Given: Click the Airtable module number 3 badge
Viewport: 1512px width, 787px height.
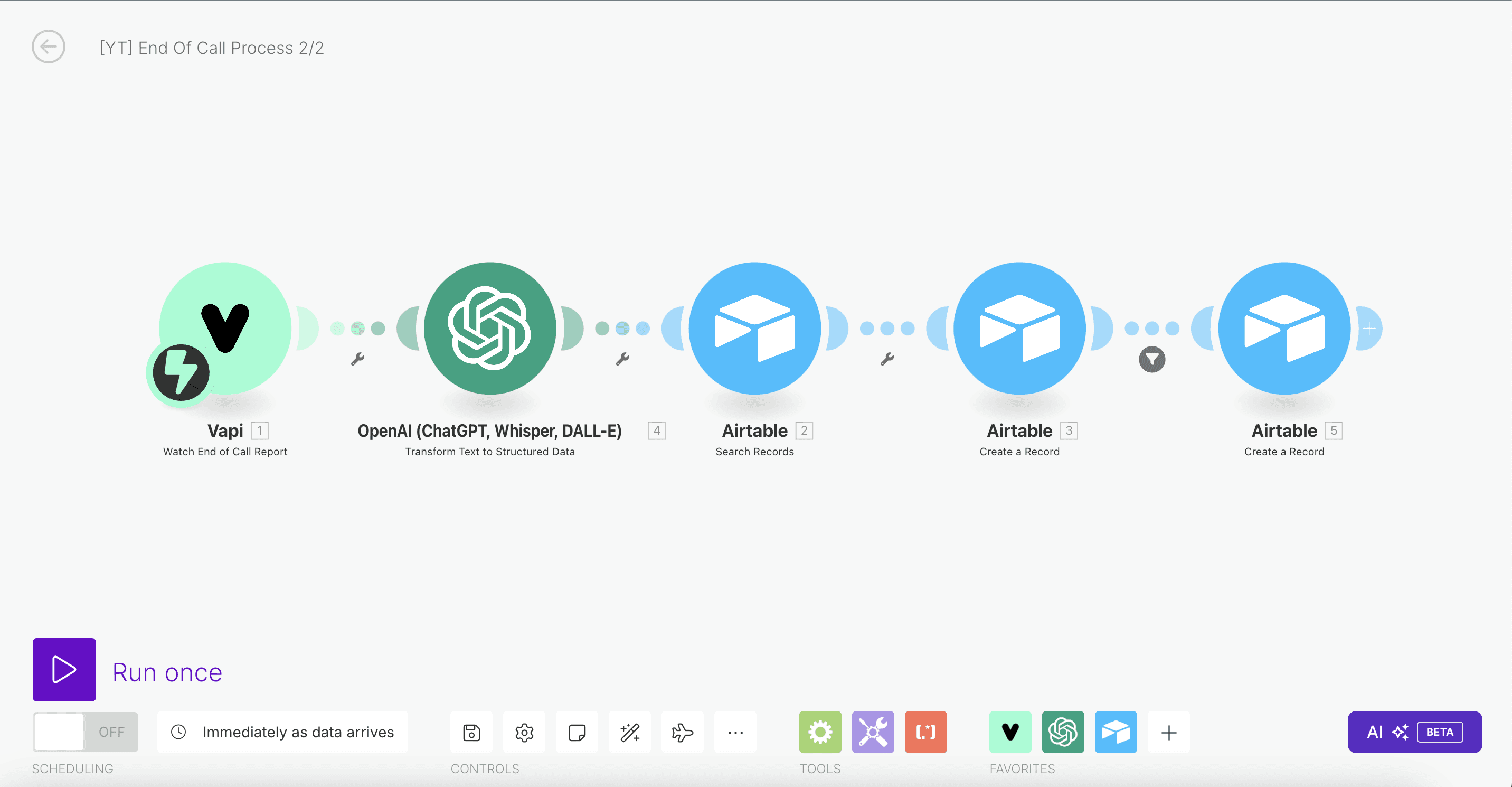Looking at the screenshot, I should pyautogui.click(x=1069, y=430).
